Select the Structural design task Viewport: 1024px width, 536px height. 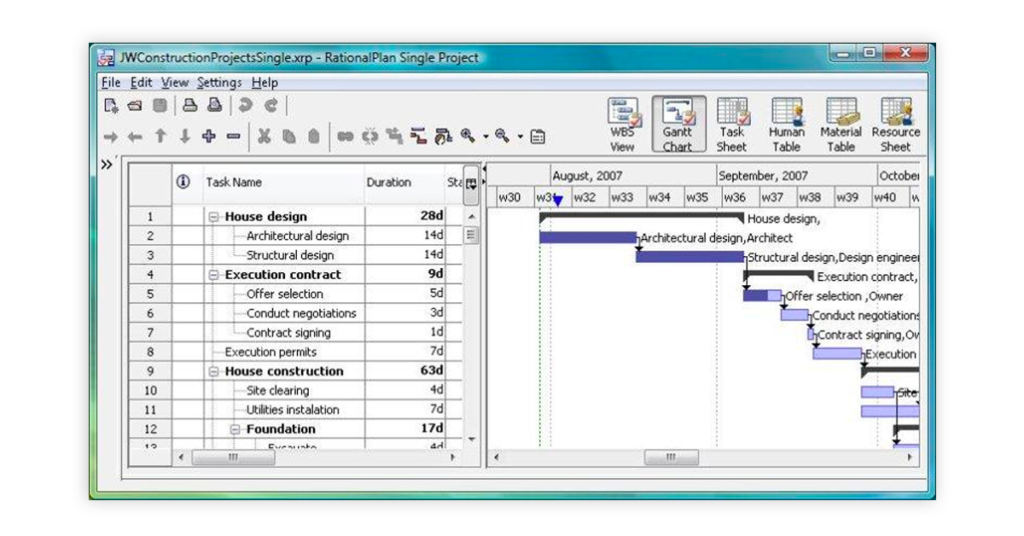coord(290,255)
